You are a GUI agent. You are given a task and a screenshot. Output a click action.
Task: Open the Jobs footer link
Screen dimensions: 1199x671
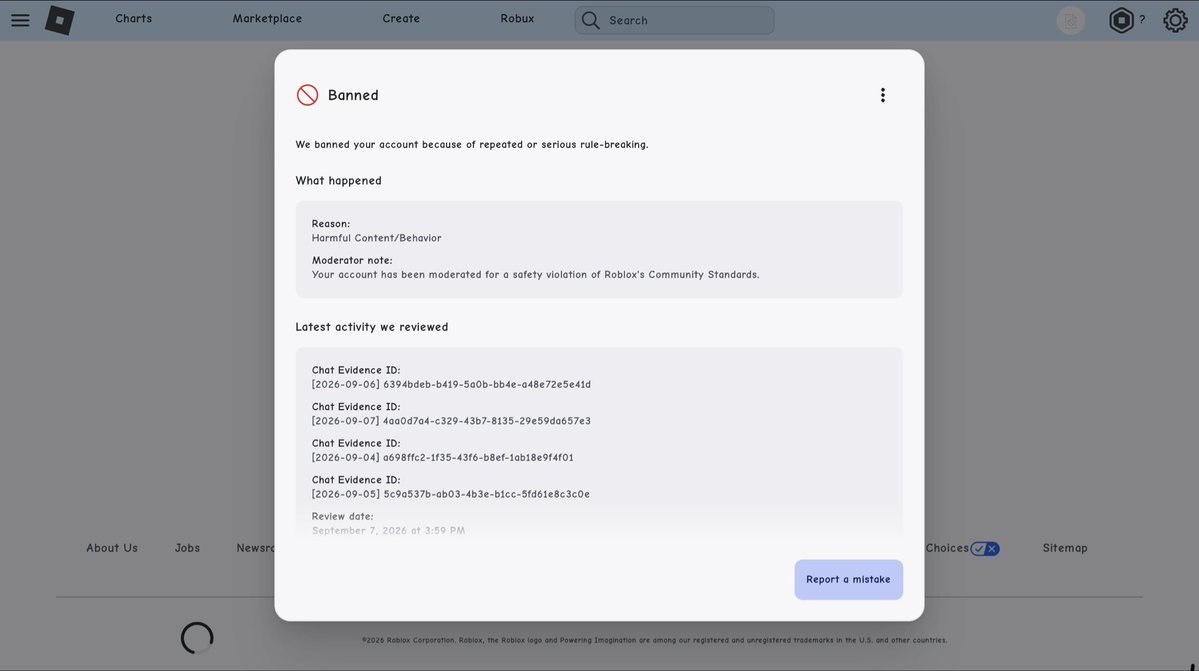(187, 548)
